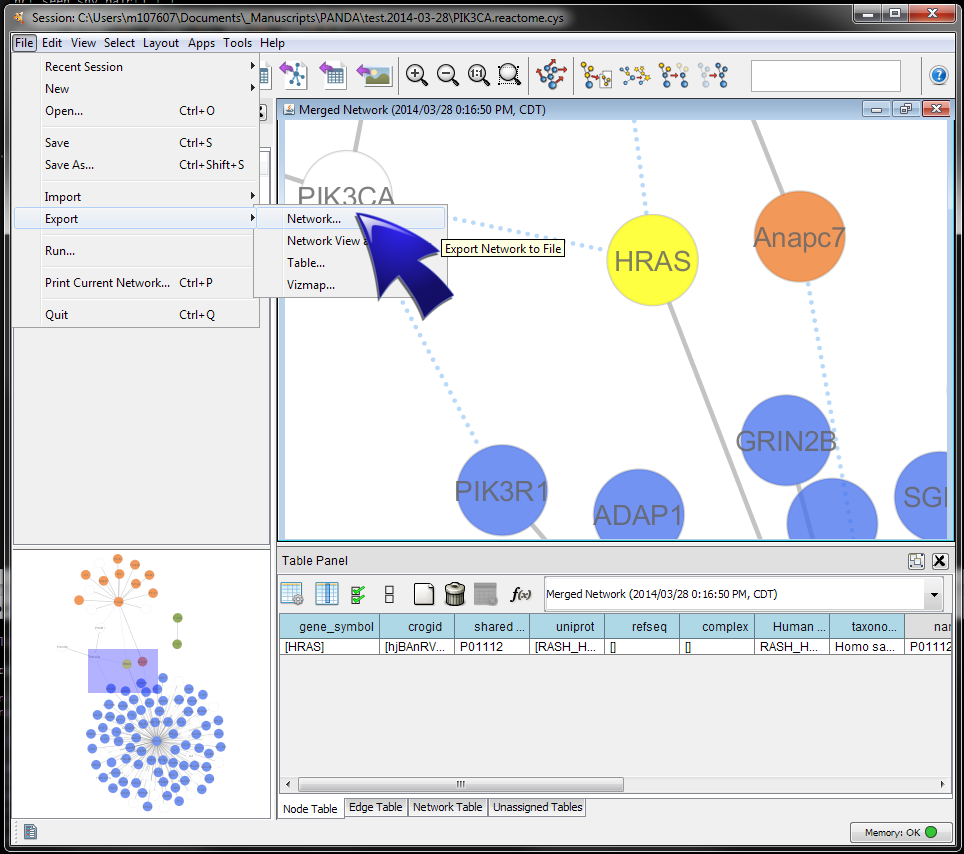Click the Import Table from File icon
This screenshot has width=964, height=854.
tap(333, 75)
